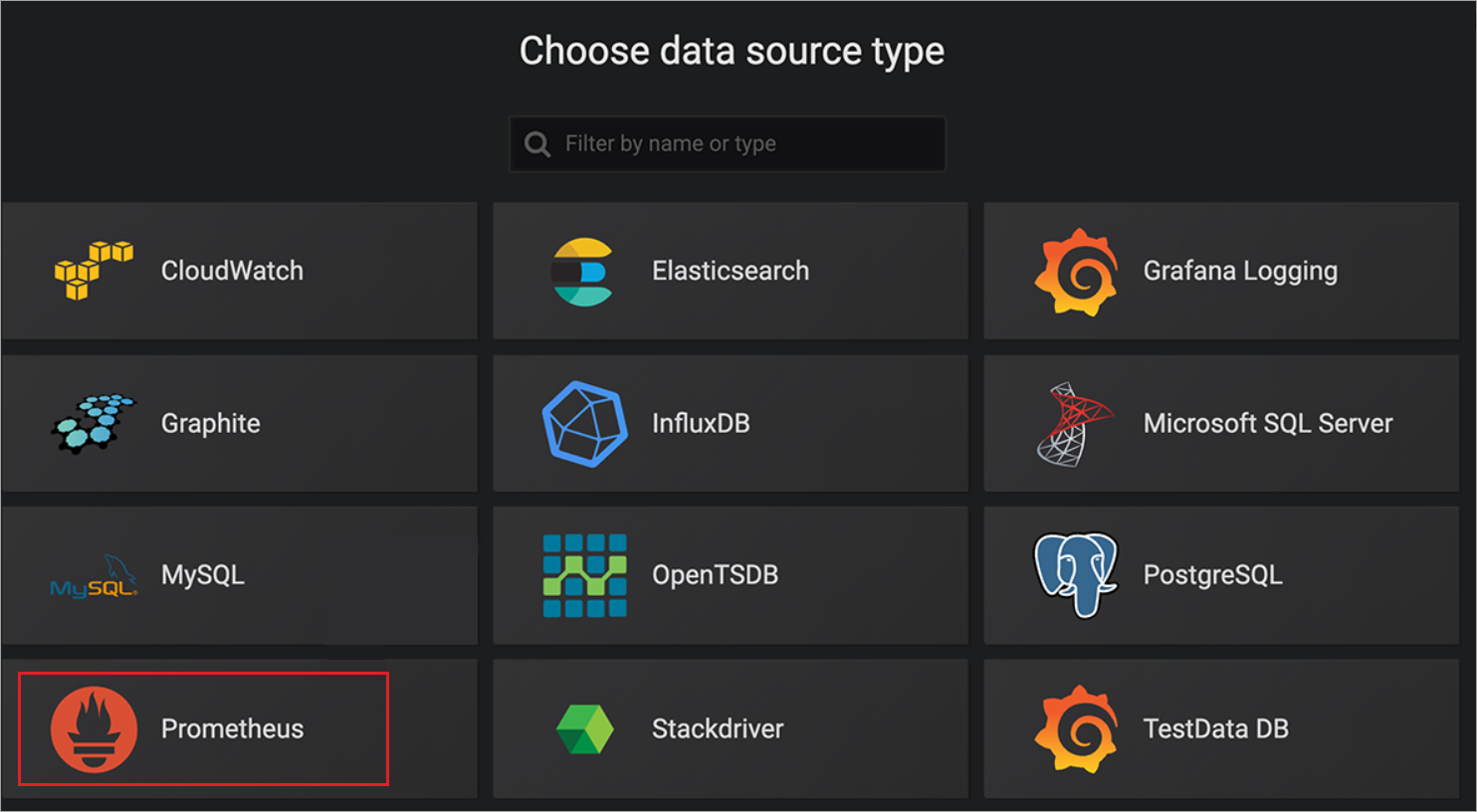Click the 'Choose data source type' heading

pyautogui.click(x=732, y=51)
